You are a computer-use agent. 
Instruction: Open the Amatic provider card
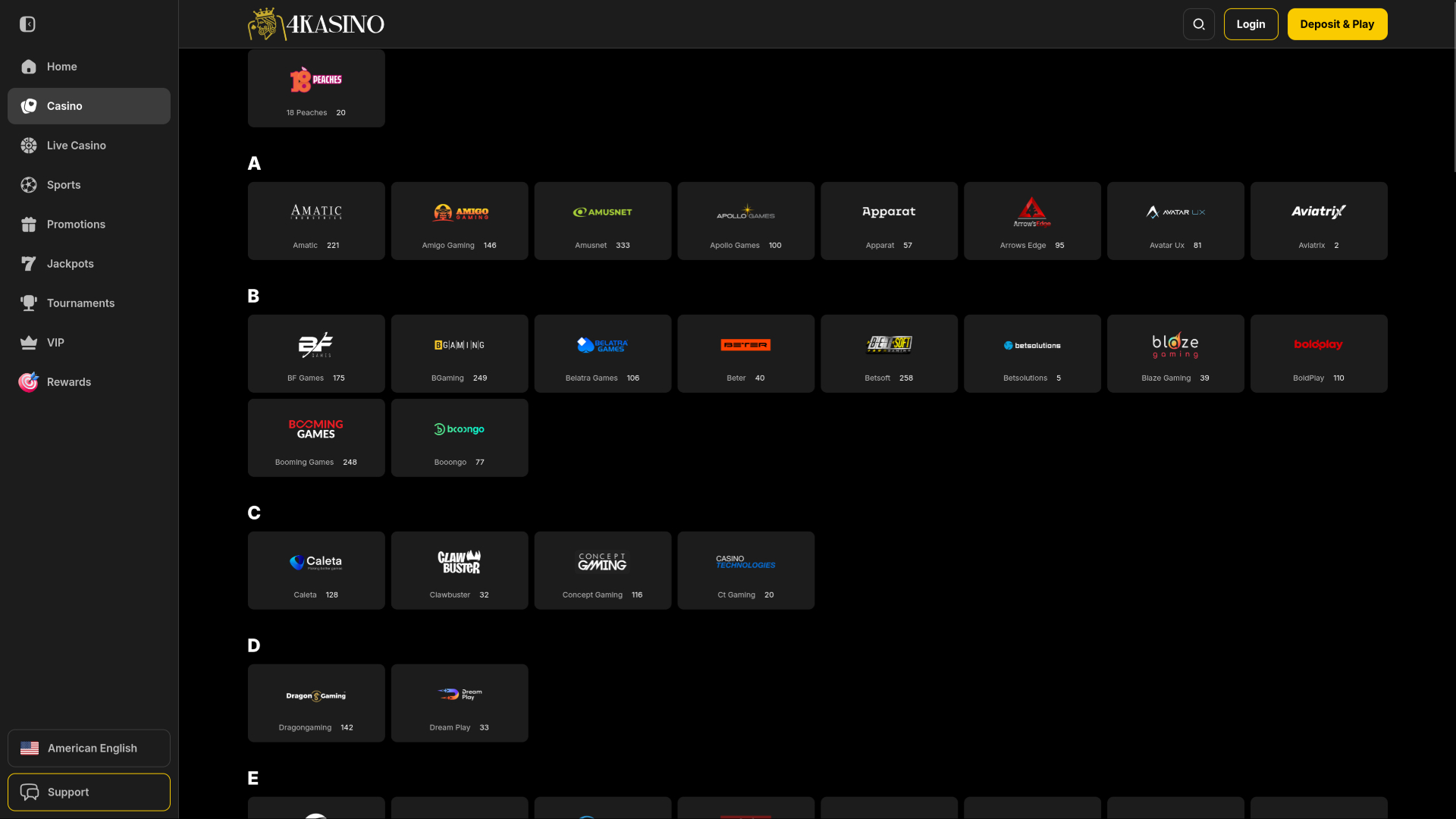point(316,221)
